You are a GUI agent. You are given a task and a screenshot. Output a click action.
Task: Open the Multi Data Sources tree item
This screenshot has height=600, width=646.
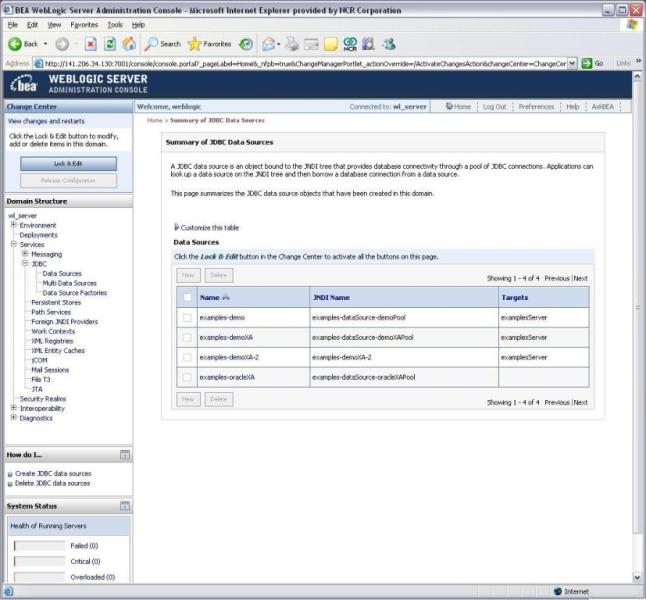coord(69,283)
